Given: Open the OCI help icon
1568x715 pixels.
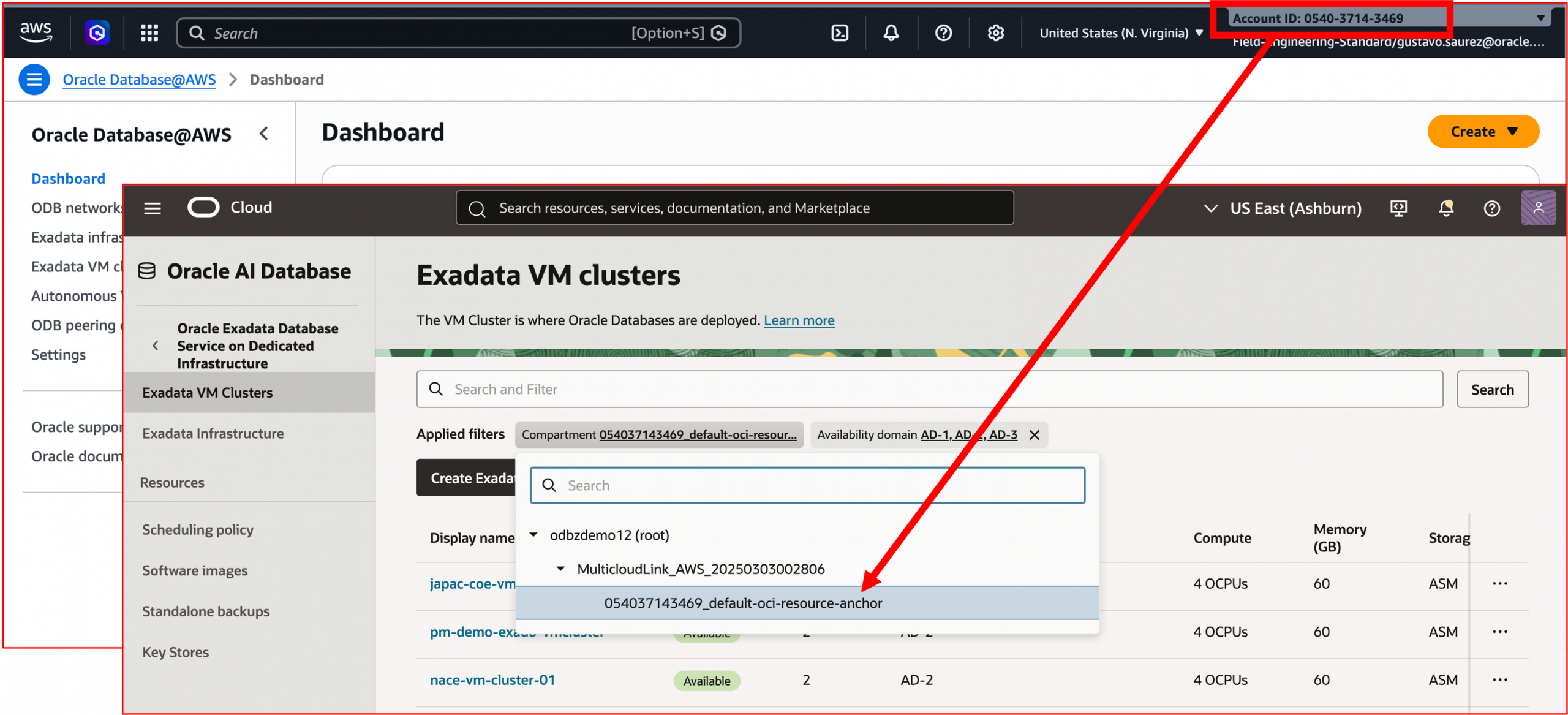Looking at the screenshot, I should coord(1492,208).
